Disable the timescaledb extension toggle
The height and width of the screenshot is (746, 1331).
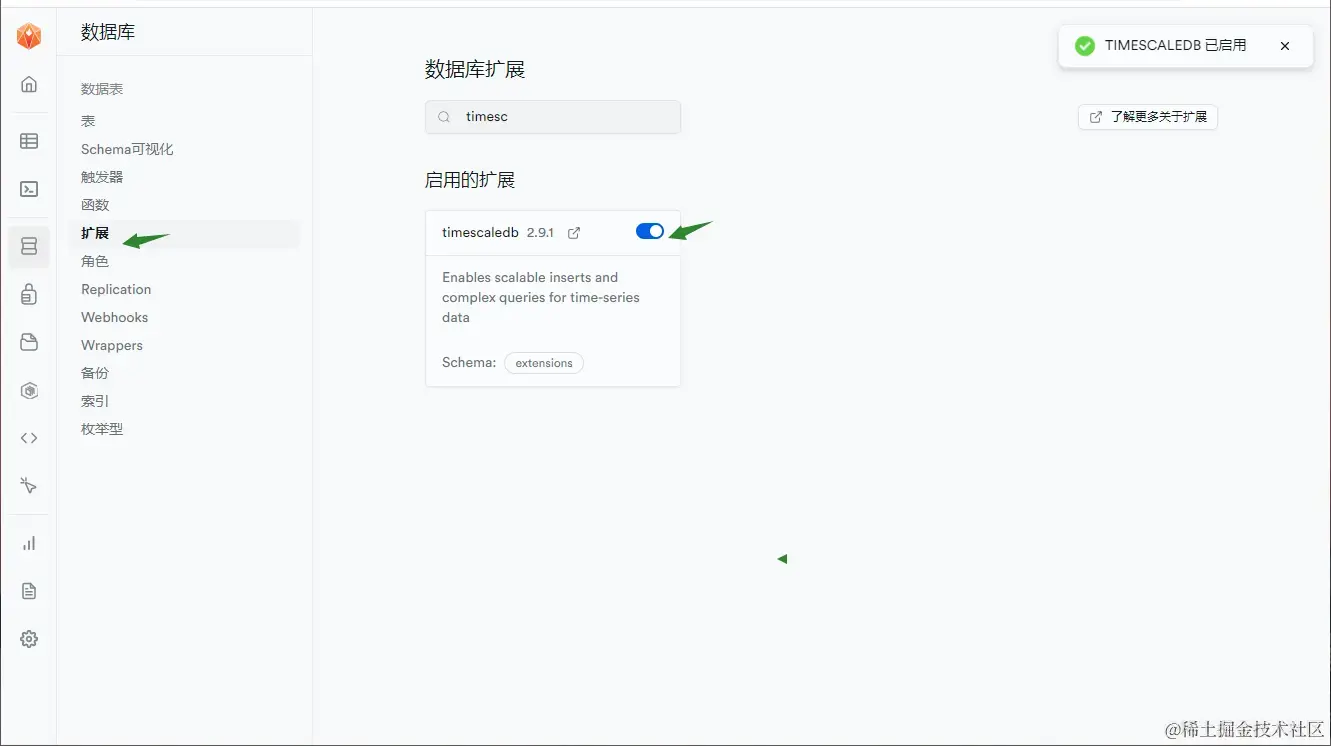click(650, 231)
